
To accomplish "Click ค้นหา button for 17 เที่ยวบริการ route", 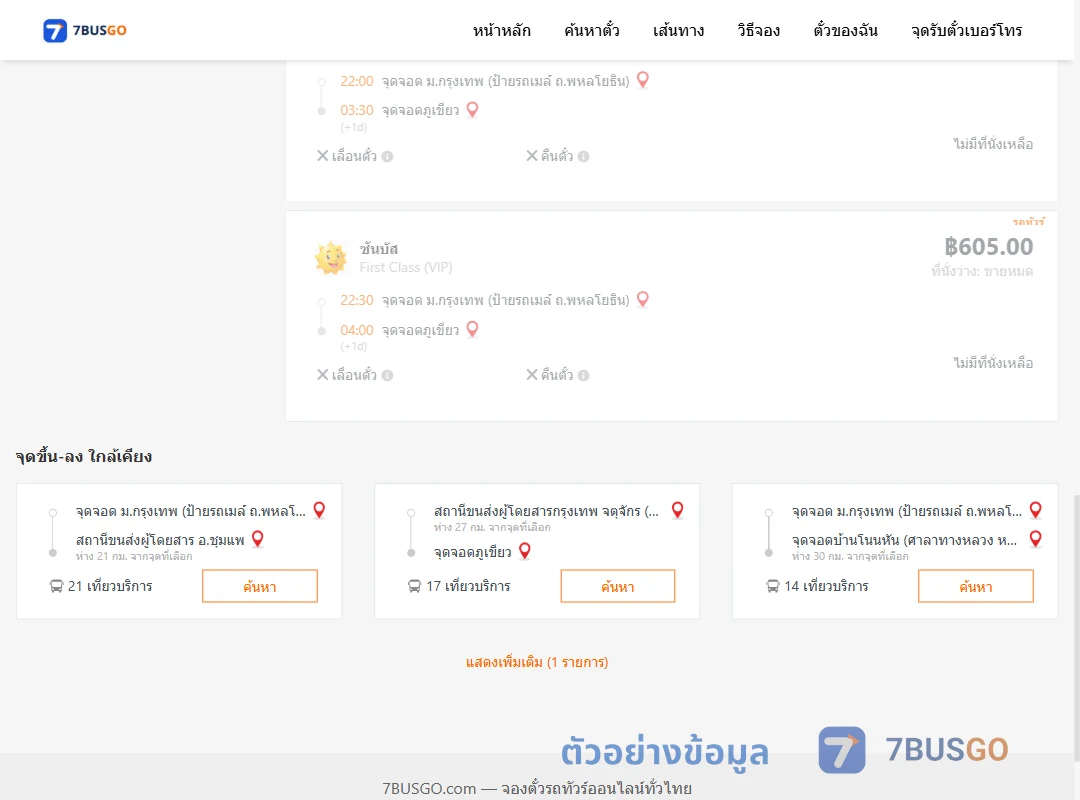I will point(618,586).
